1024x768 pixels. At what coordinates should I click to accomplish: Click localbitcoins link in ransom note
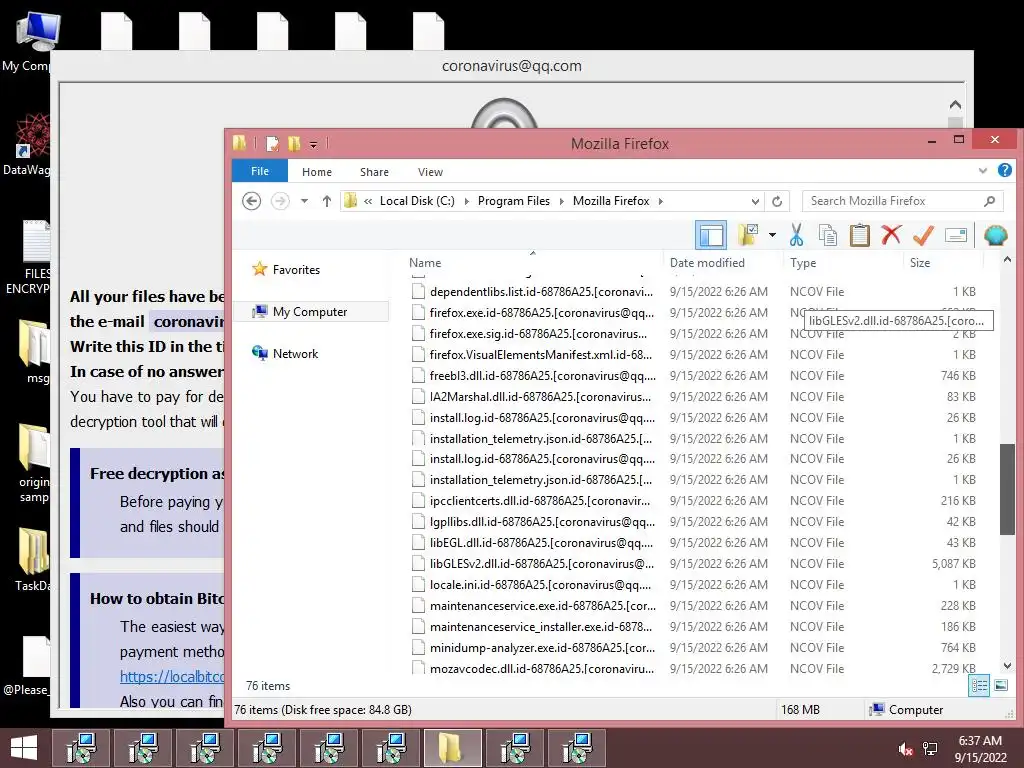tap(172, 677)
